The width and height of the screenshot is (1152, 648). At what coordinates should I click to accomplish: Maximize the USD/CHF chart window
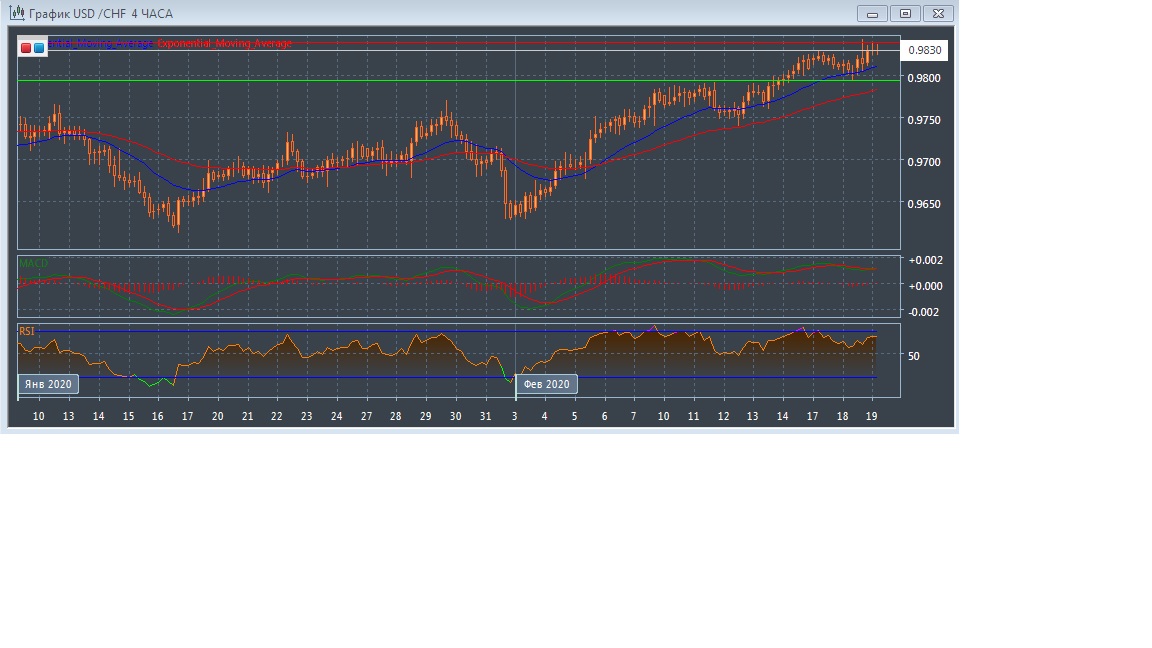tap(905, 14)
